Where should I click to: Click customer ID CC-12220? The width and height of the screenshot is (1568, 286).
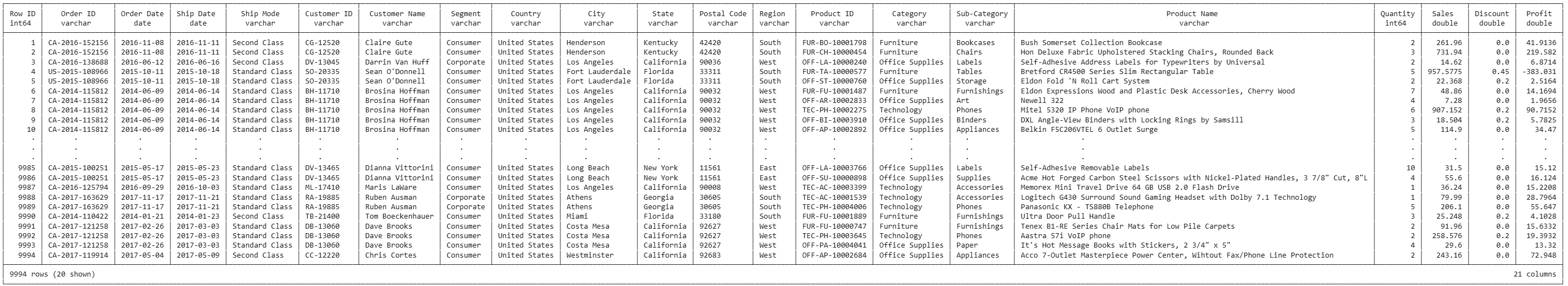coord(322,255)
